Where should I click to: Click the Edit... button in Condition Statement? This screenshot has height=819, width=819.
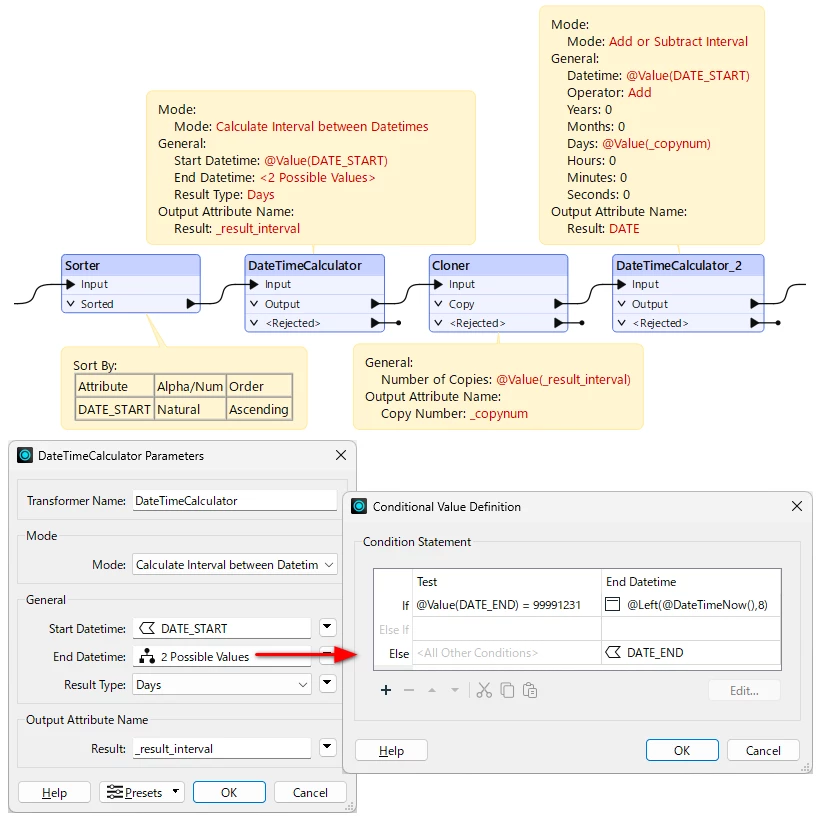[744, 691]
